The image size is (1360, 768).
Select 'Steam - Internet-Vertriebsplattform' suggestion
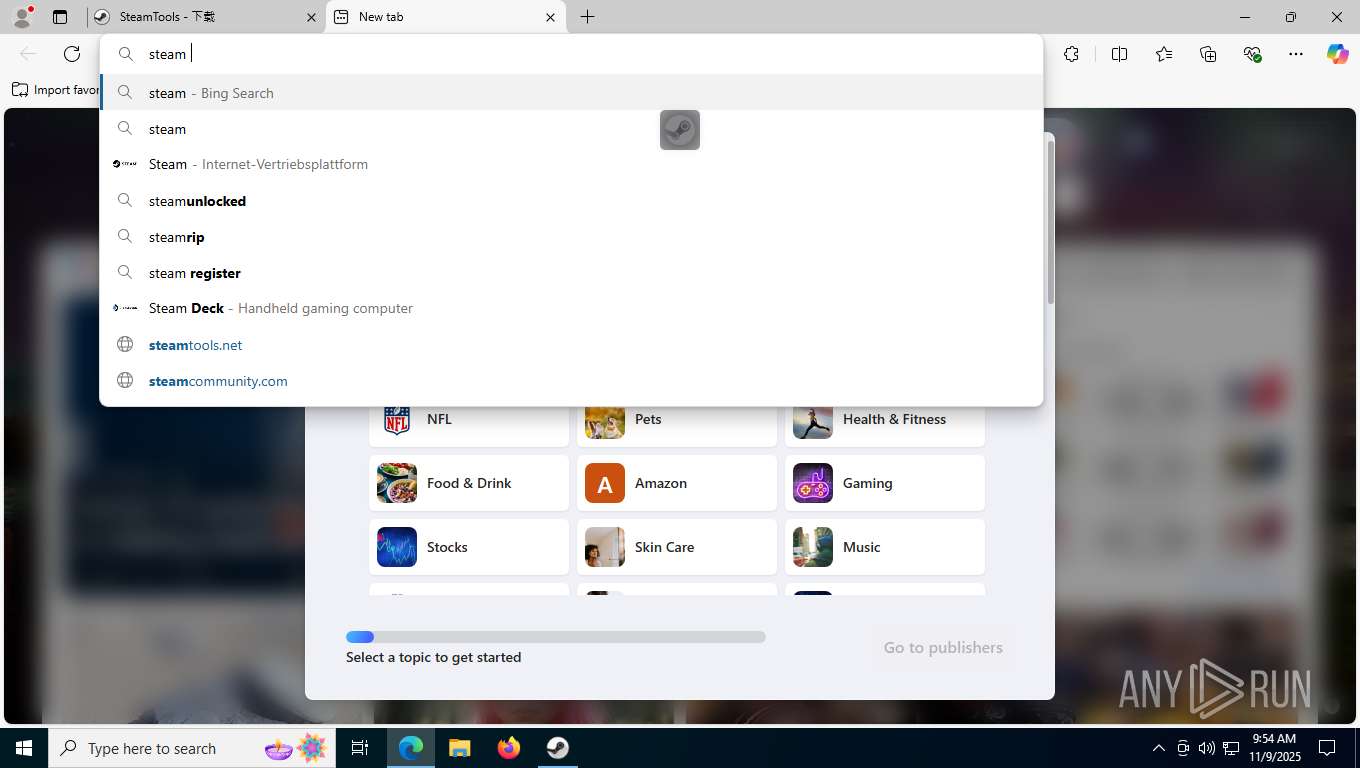(571, 164)
